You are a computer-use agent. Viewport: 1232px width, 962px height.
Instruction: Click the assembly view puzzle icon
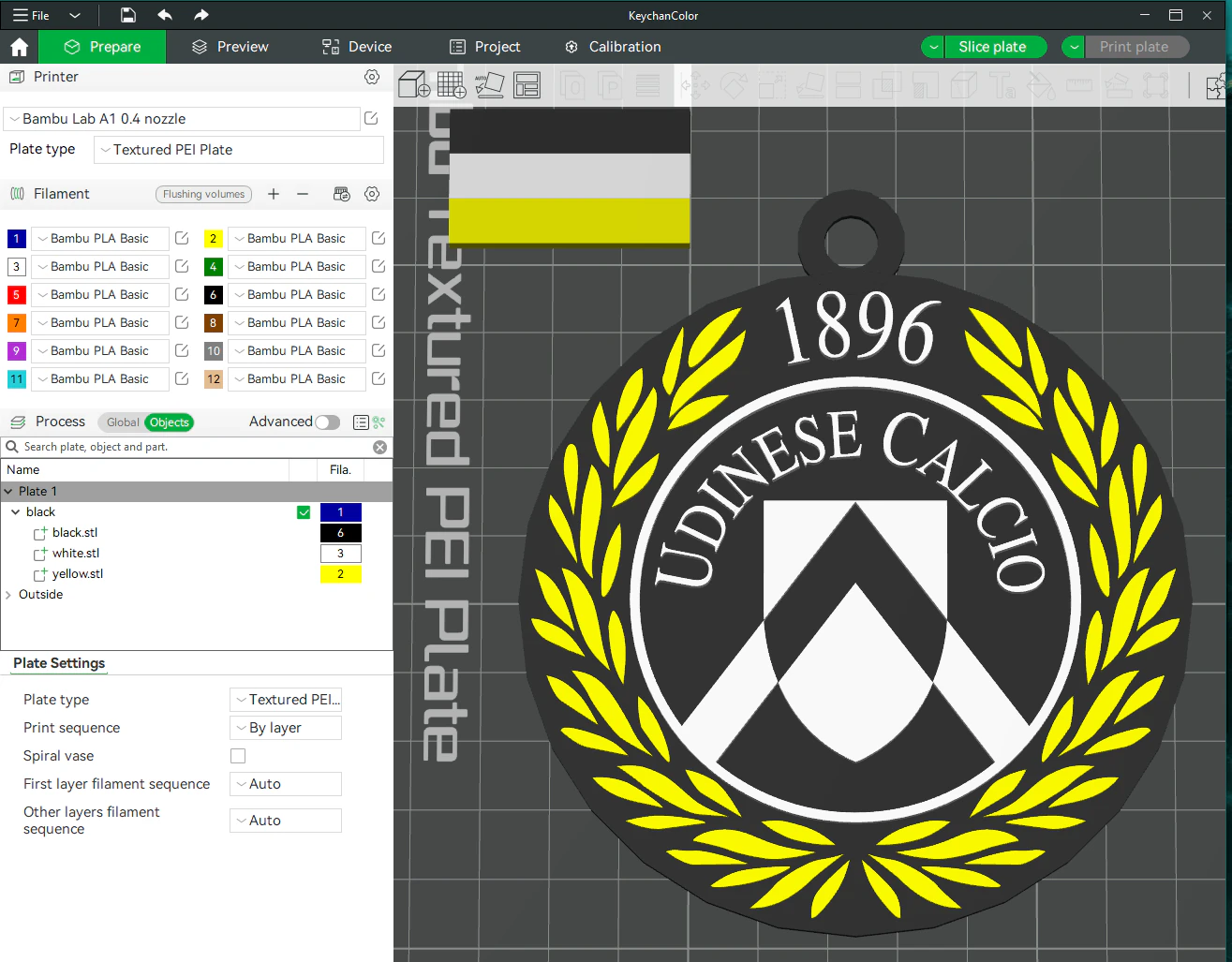1216,86
